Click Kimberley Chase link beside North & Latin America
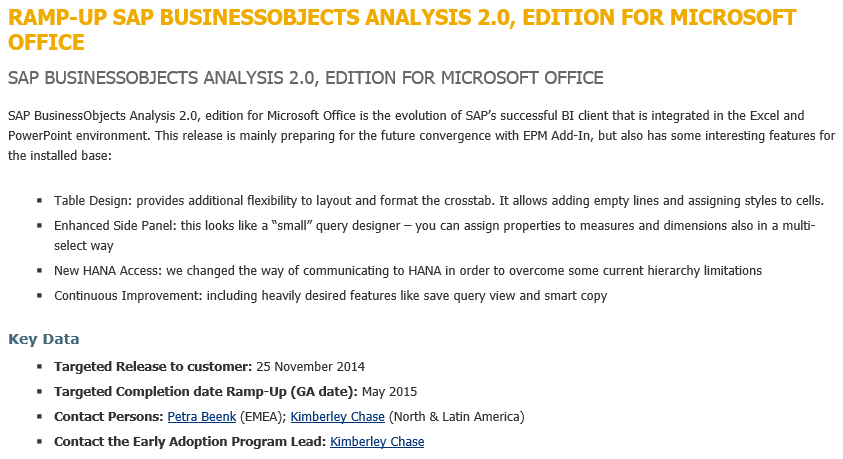 337,416
